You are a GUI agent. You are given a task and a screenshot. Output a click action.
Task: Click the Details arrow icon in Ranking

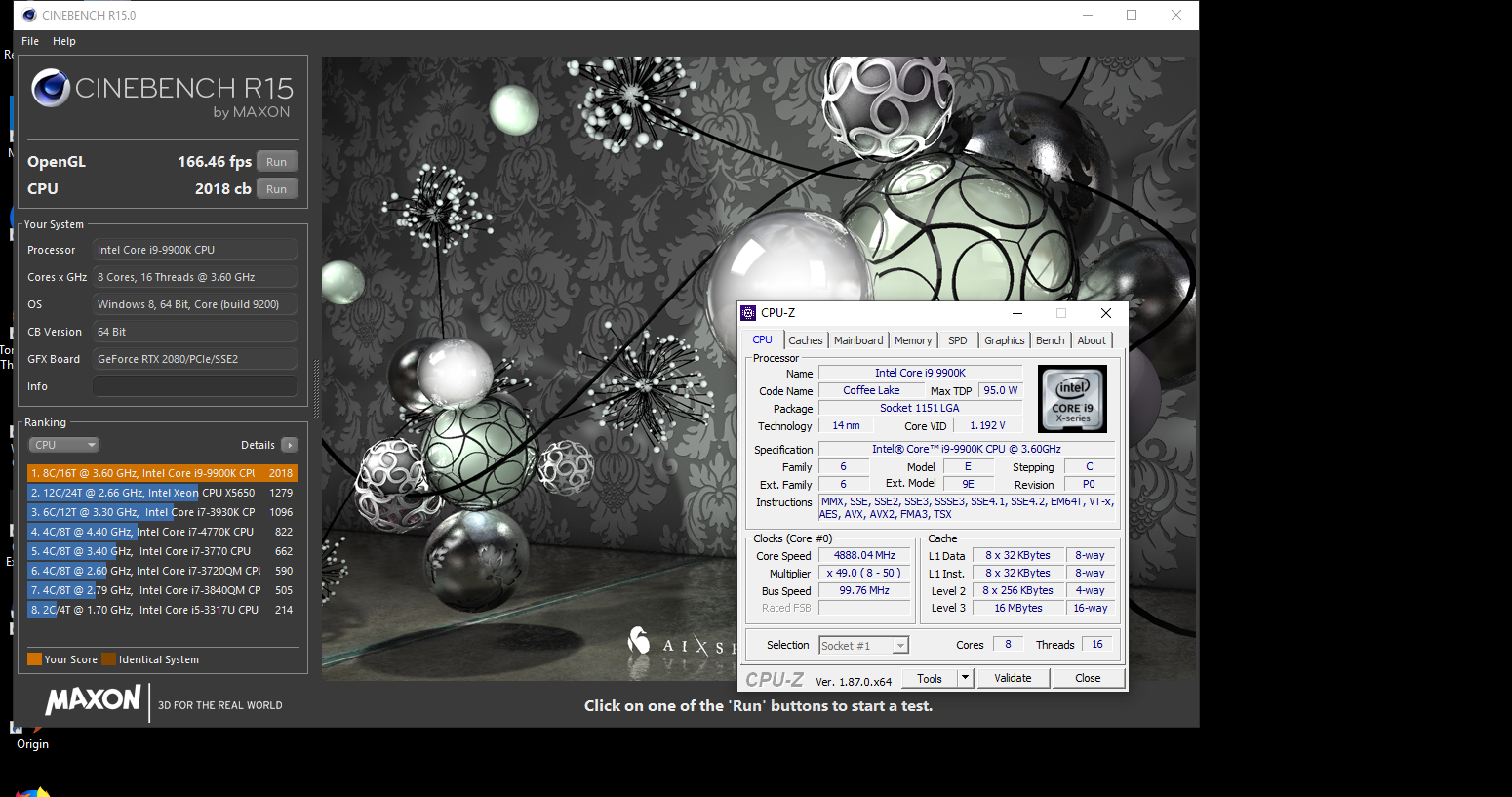click(289, 445)
